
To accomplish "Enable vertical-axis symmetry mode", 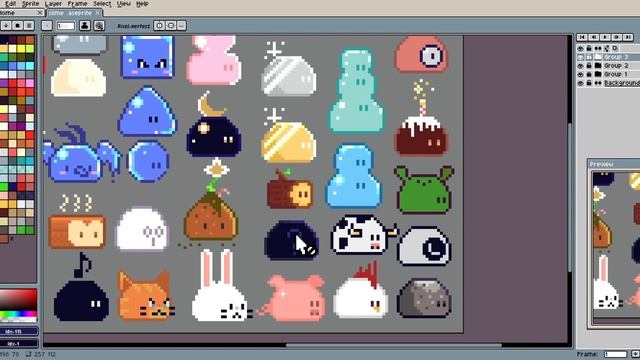I will coord(159,26).
